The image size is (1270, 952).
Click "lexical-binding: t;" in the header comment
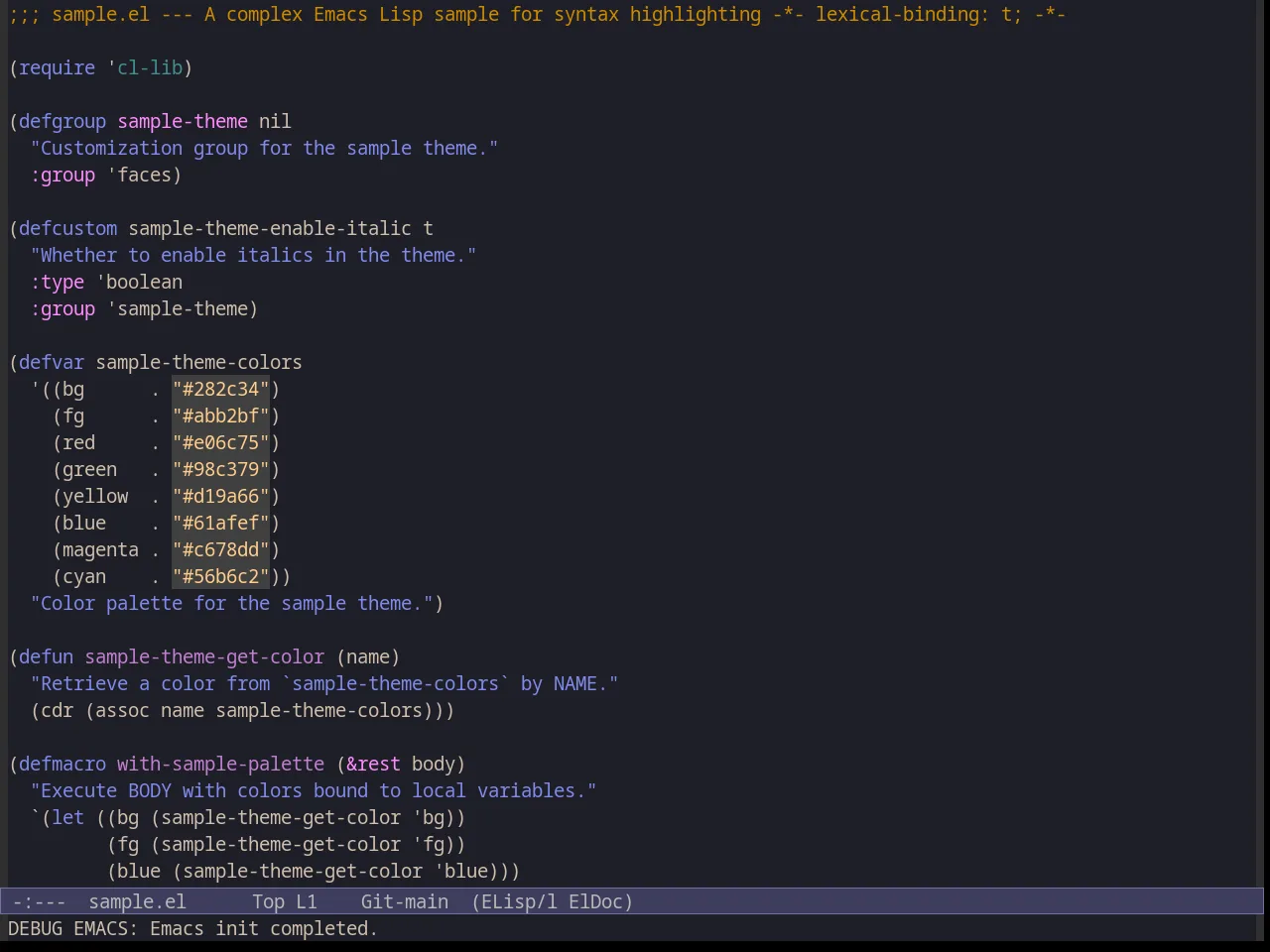(x=919, y=14)
